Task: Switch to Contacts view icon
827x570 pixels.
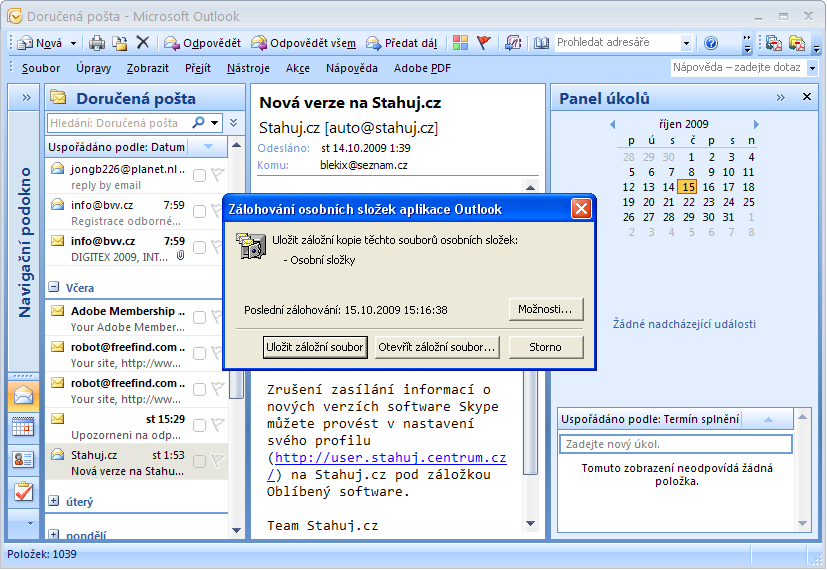Action: (23, 459)
